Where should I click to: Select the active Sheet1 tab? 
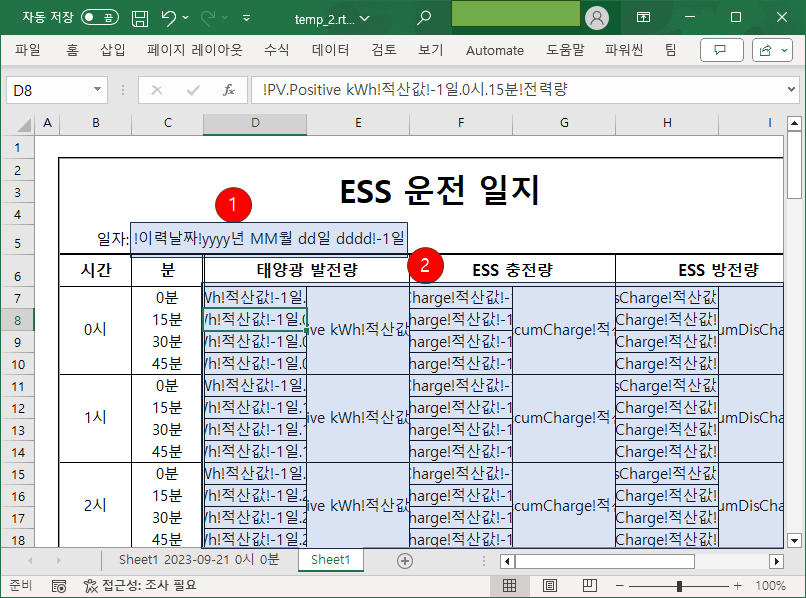(331, 560)
